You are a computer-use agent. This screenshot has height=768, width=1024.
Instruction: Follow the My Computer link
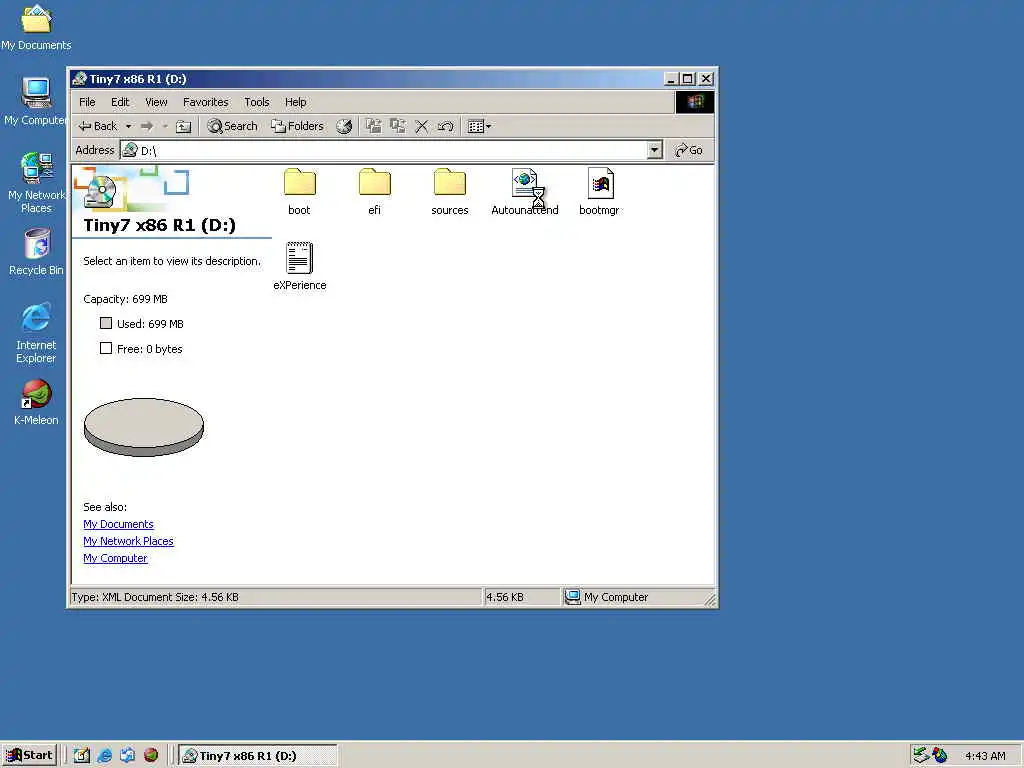click(x=115, y=558)
